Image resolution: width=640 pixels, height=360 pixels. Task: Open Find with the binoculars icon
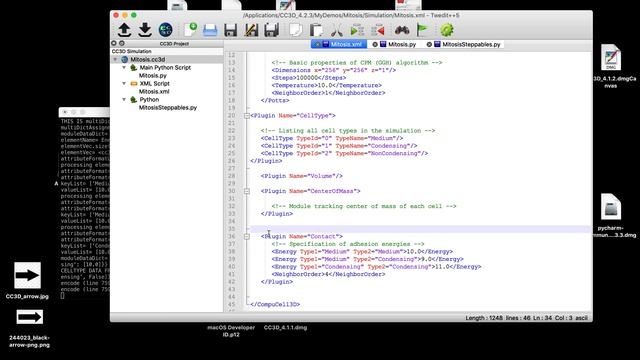click(402, 30)
